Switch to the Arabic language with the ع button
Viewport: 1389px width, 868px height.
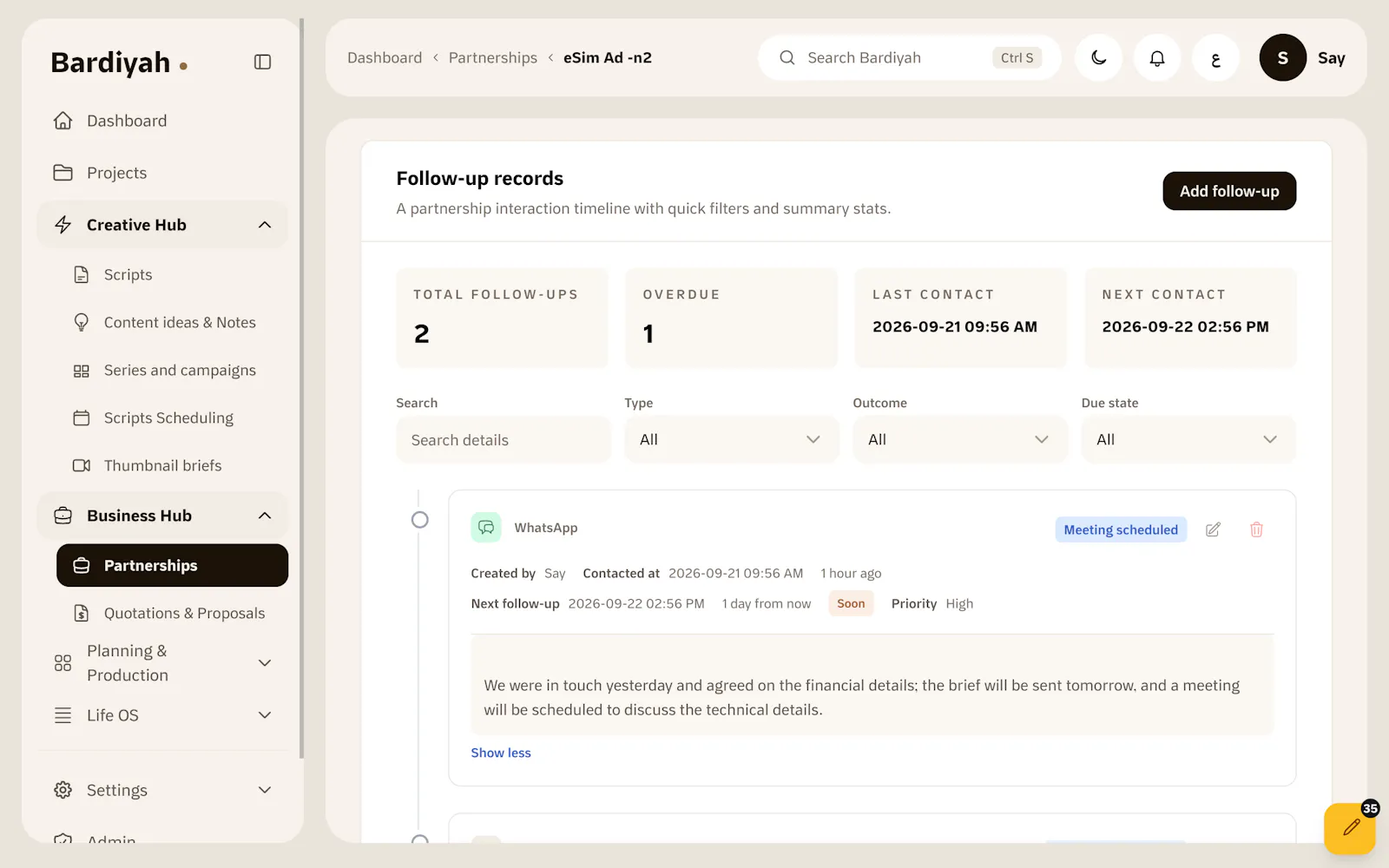[1215, 58]
